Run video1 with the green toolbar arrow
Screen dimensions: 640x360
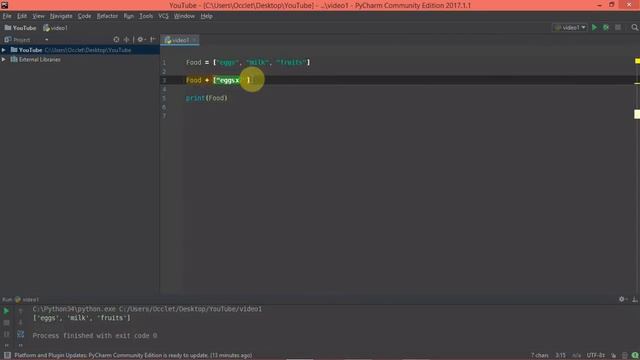[x=594, y=27]
